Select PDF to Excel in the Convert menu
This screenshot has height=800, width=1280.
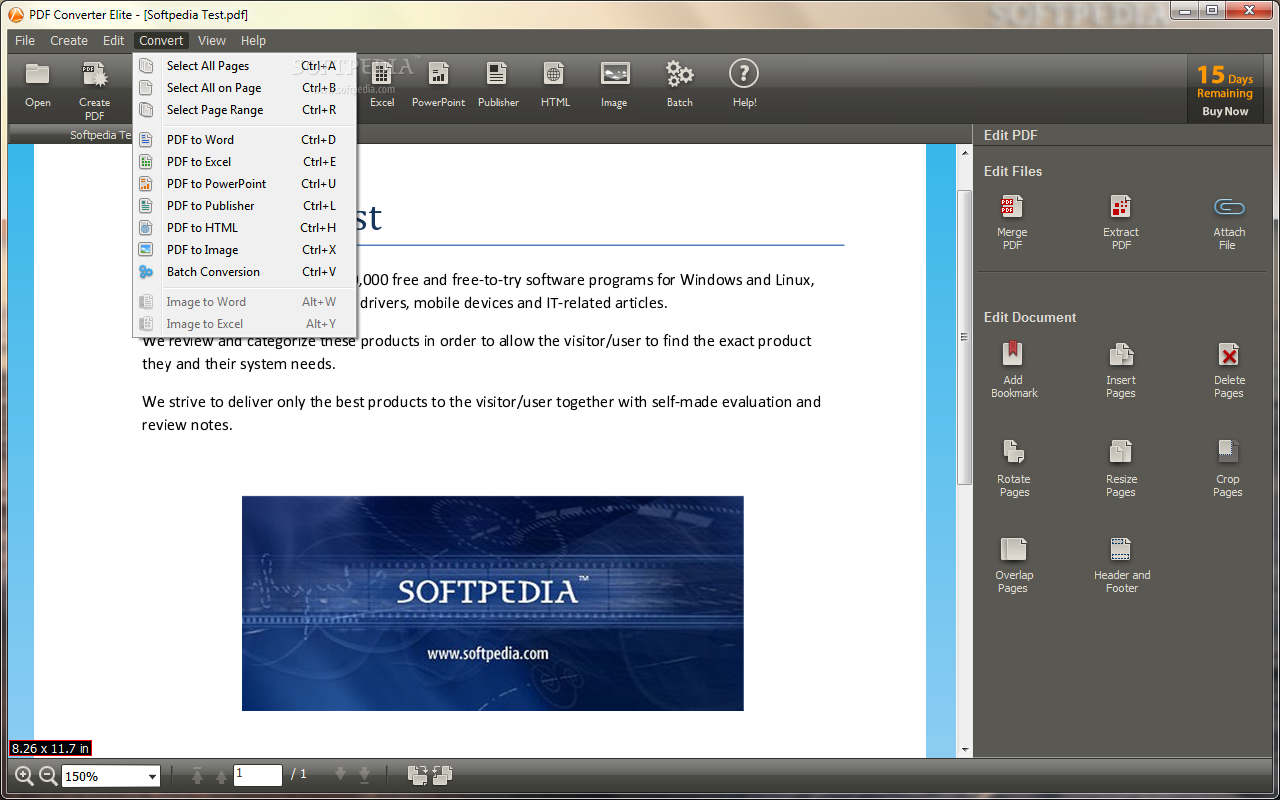(245, 162)
